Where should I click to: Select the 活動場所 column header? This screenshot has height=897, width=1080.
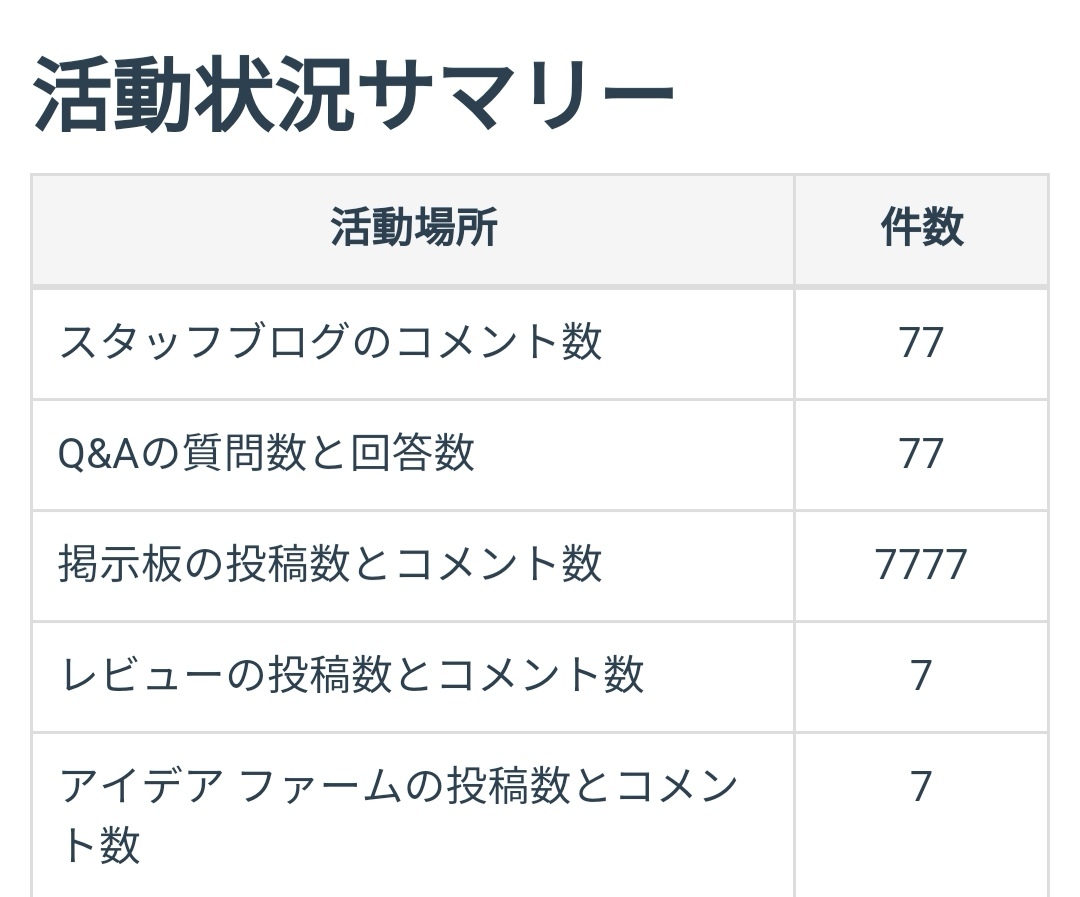pos(413,229)
